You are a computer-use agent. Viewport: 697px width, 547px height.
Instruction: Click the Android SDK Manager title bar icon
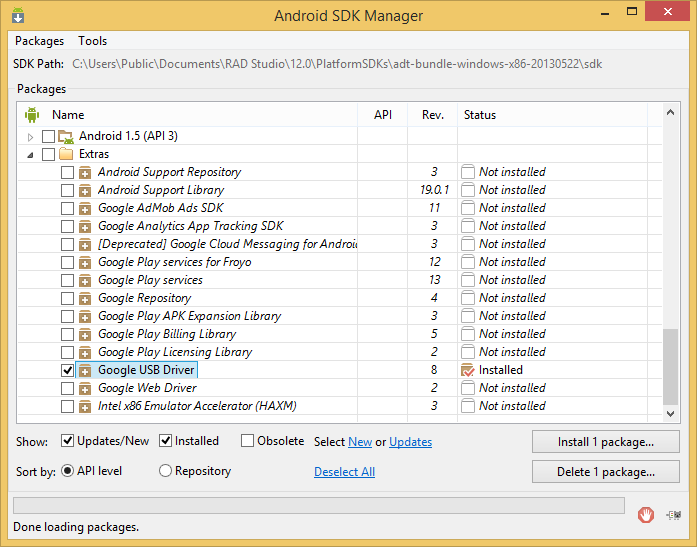[18, 15]
